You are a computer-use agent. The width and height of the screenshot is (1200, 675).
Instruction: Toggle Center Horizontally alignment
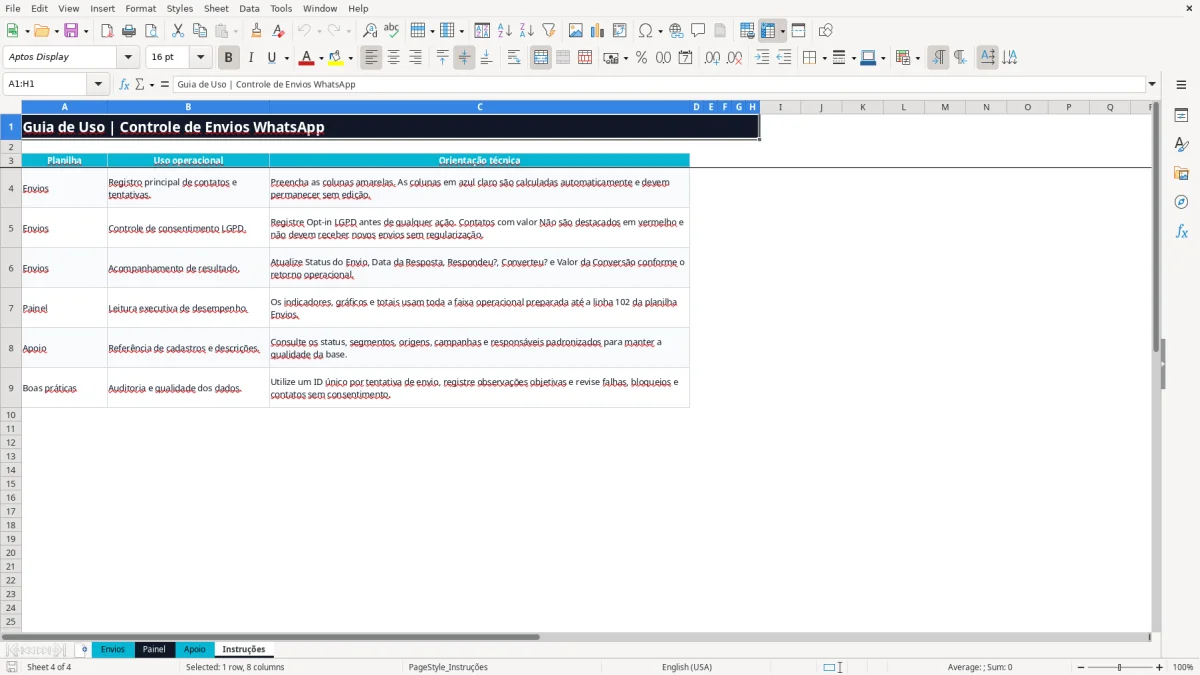[x=393, y=58]
